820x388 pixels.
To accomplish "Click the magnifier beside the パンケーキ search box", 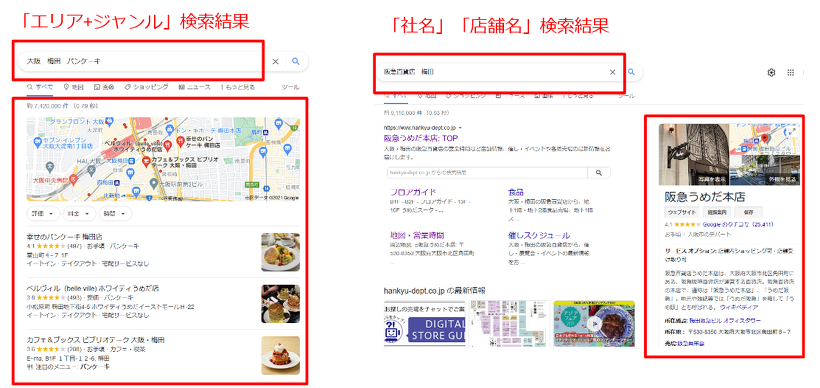I will [x=295, y=61].
